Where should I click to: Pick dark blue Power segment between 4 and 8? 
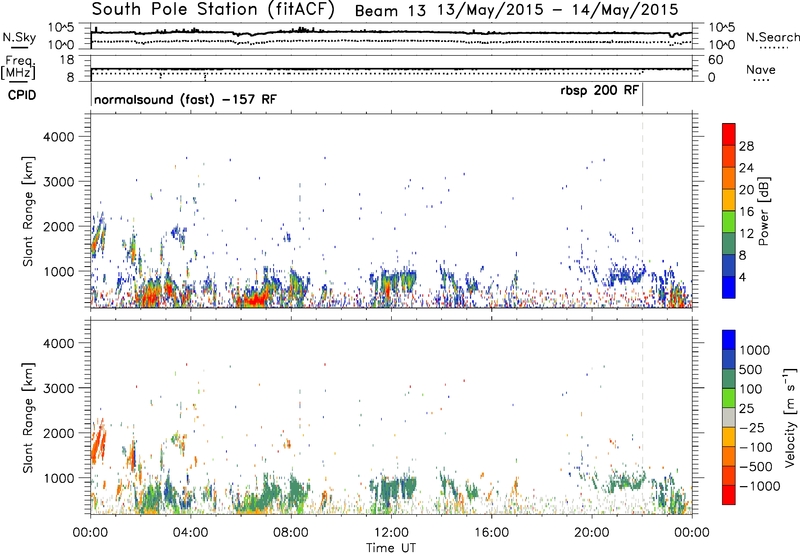click(x=729, y=265)
